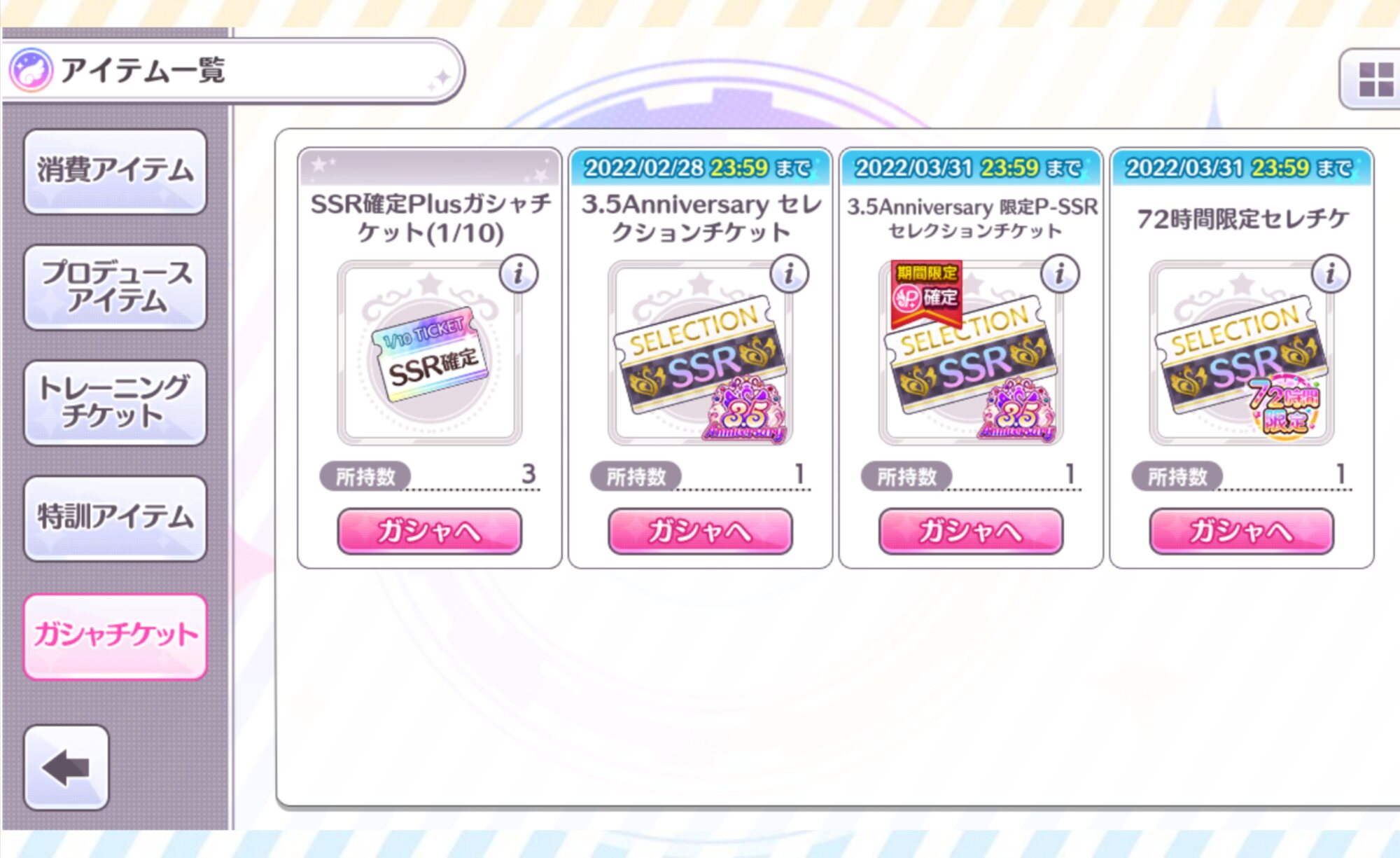
Task: Select the 3.5Anniversary SELECTION SSR ticket image
Action: coord(700,354)
